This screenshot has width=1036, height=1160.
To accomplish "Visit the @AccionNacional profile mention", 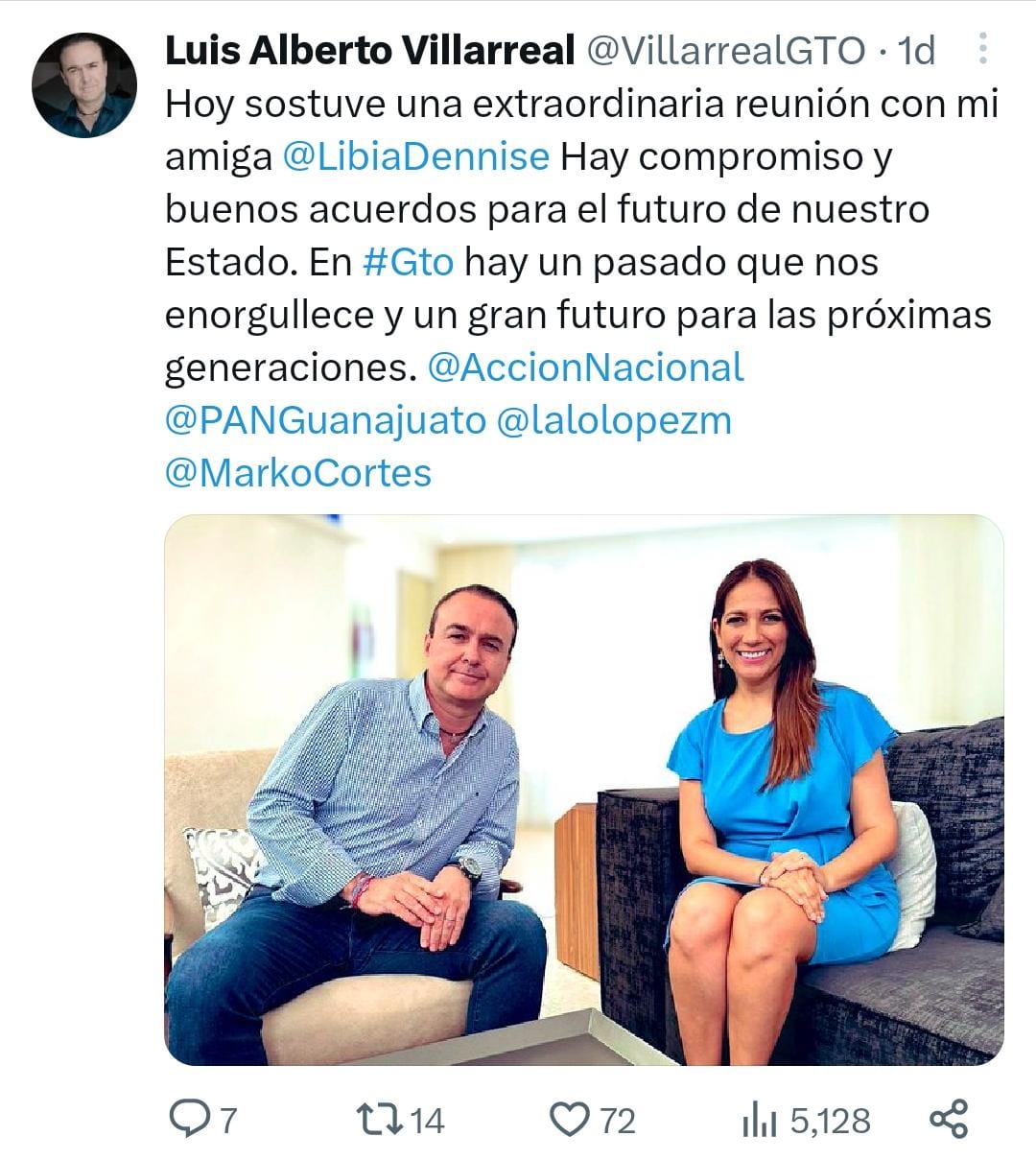I will [x=585, y=367].
